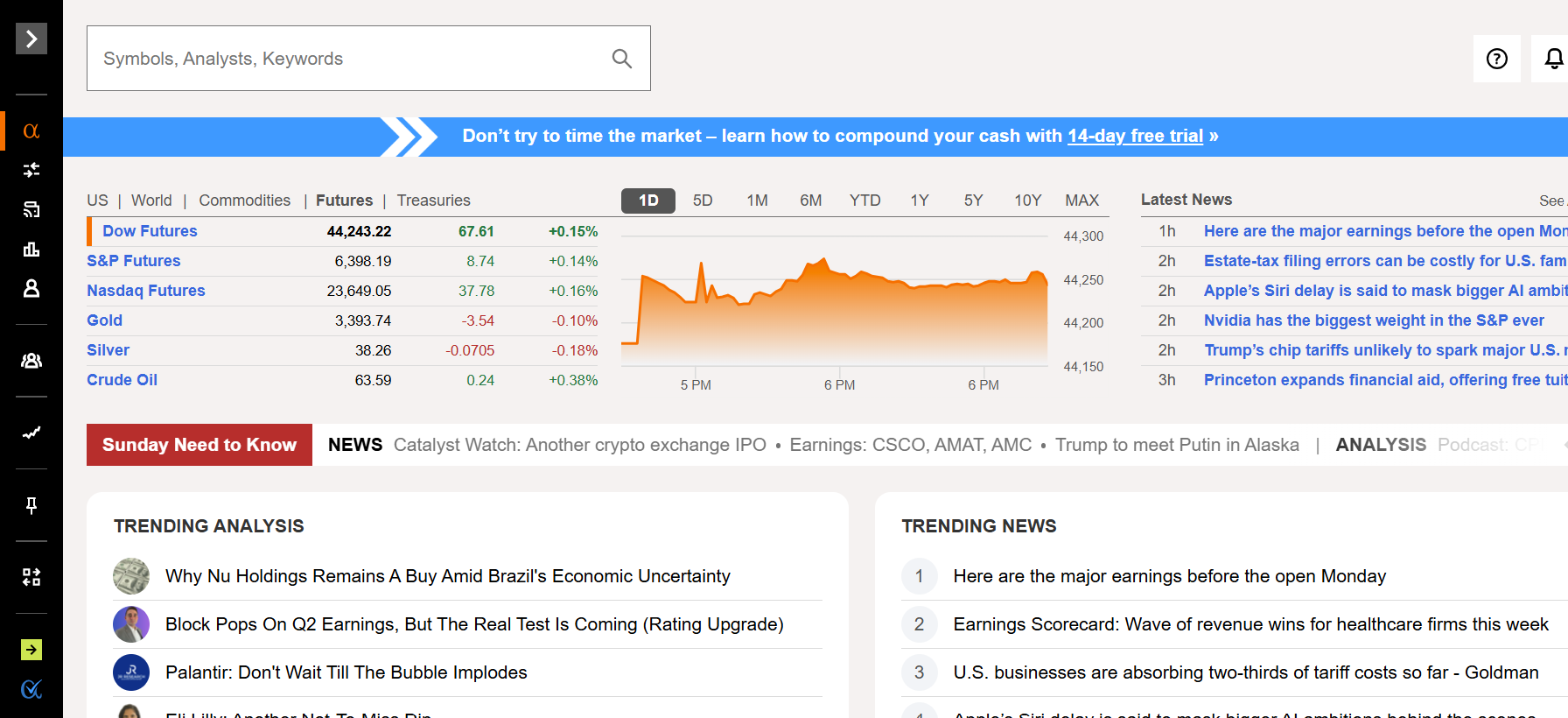Select the 1Y chart range
This screenshot has width=1568, height=718.
[919, 201]
